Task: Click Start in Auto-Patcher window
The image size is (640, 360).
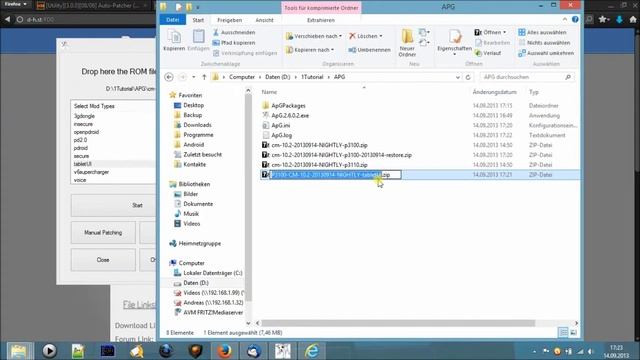Action: [114, 205]
